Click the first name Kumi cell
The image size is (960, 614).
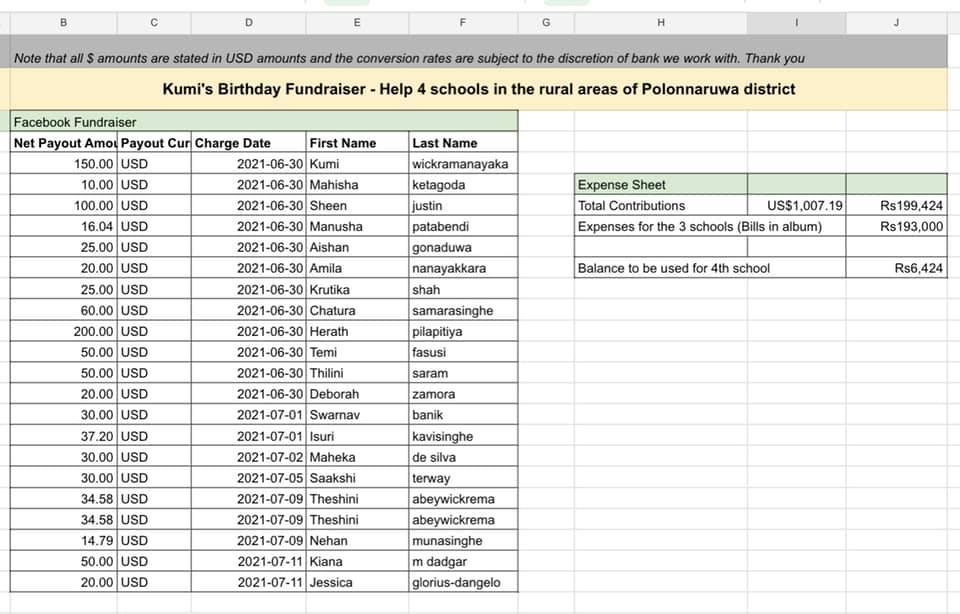click(358, 163)
